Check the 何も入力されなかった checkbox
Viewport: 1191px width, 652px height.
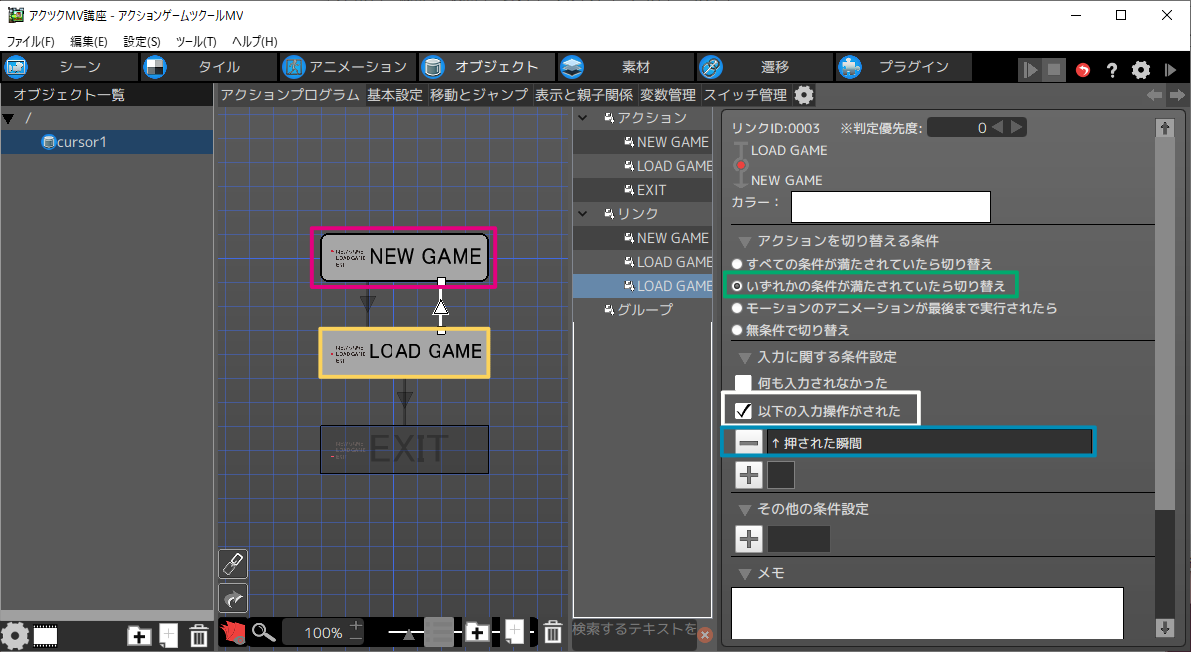[743, 382]
